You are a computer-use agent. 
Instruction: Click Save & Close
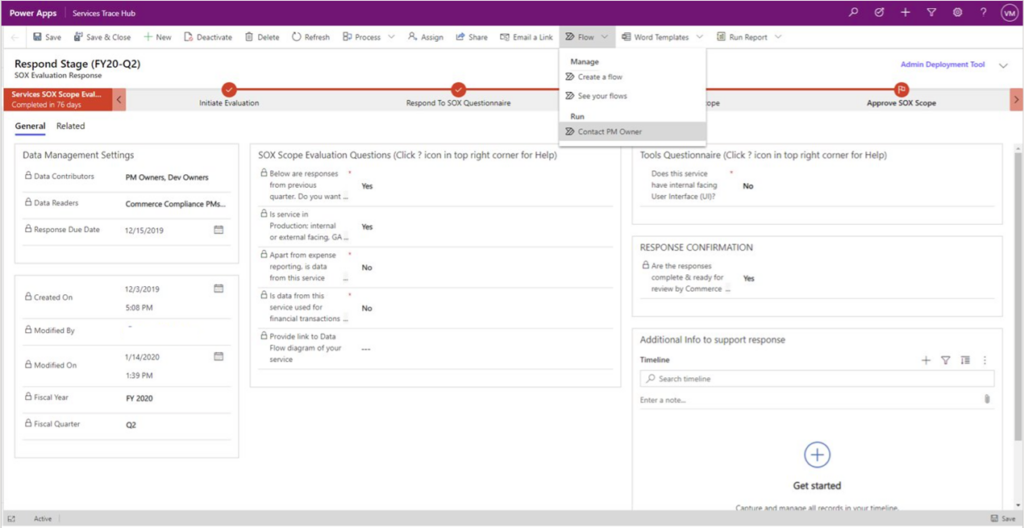102,37
